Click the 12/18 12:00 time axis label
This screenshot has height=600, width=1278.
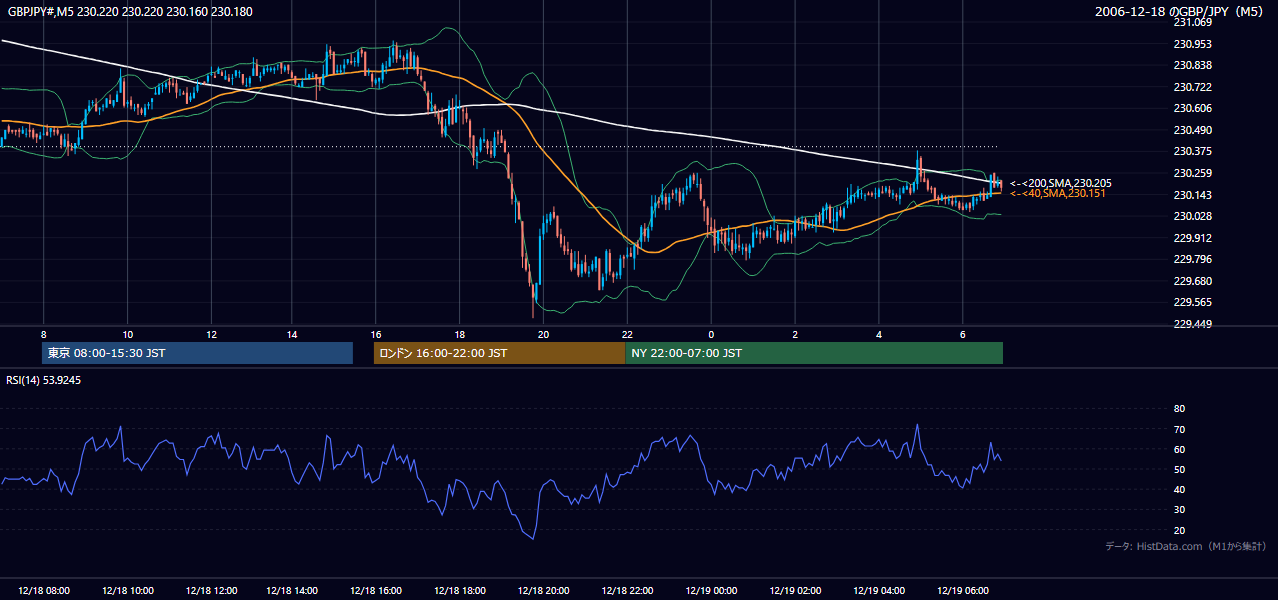(210, 591)
